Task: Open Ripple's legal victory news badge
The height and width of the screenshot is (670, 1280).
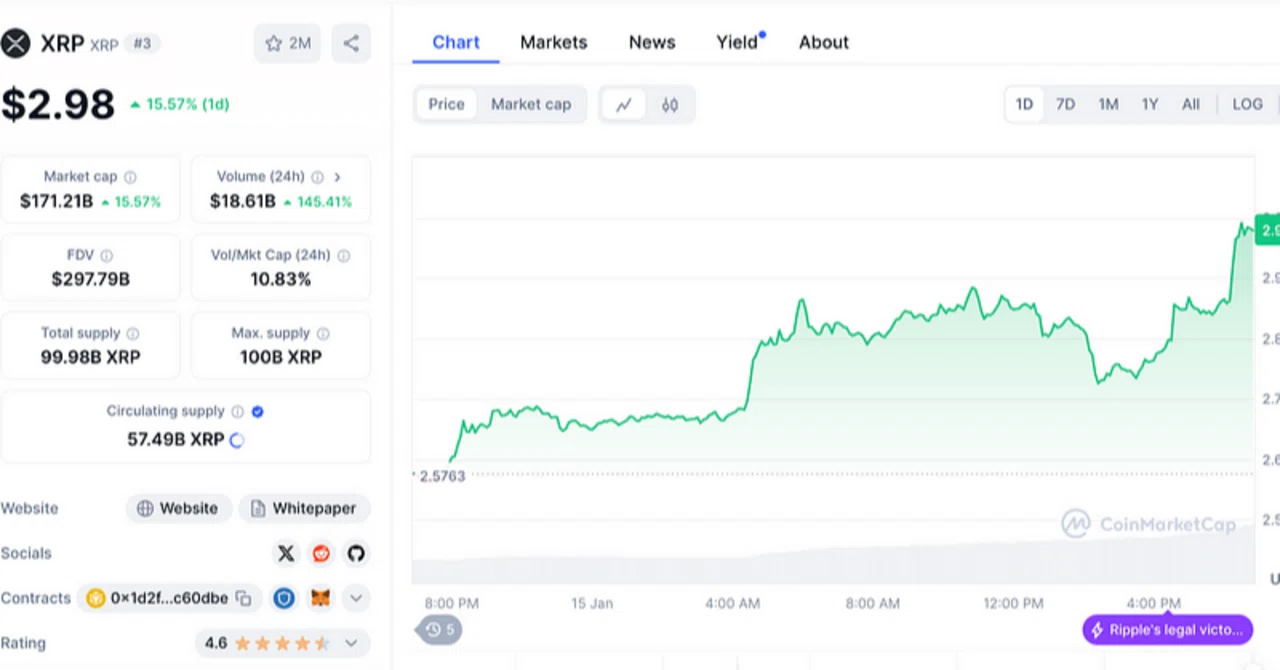Action: point(1167,630)
